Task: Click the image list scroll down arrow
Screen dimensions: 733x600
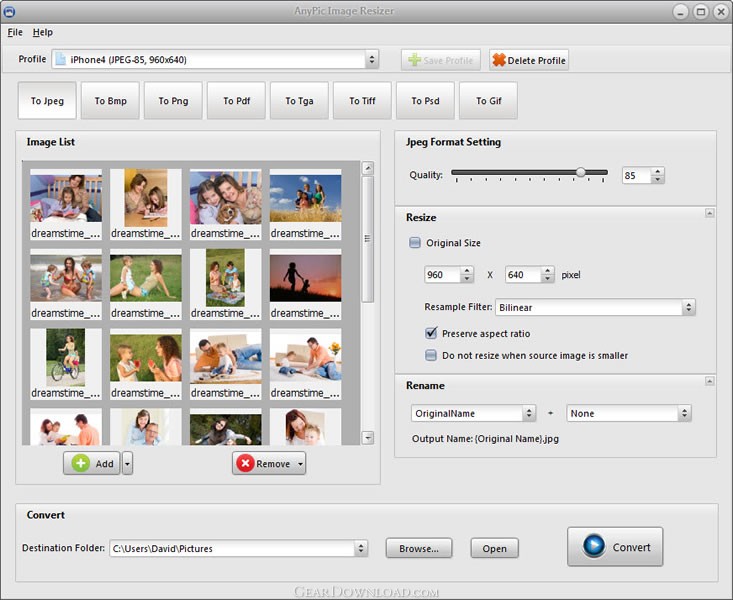Action: pos(368,438)
